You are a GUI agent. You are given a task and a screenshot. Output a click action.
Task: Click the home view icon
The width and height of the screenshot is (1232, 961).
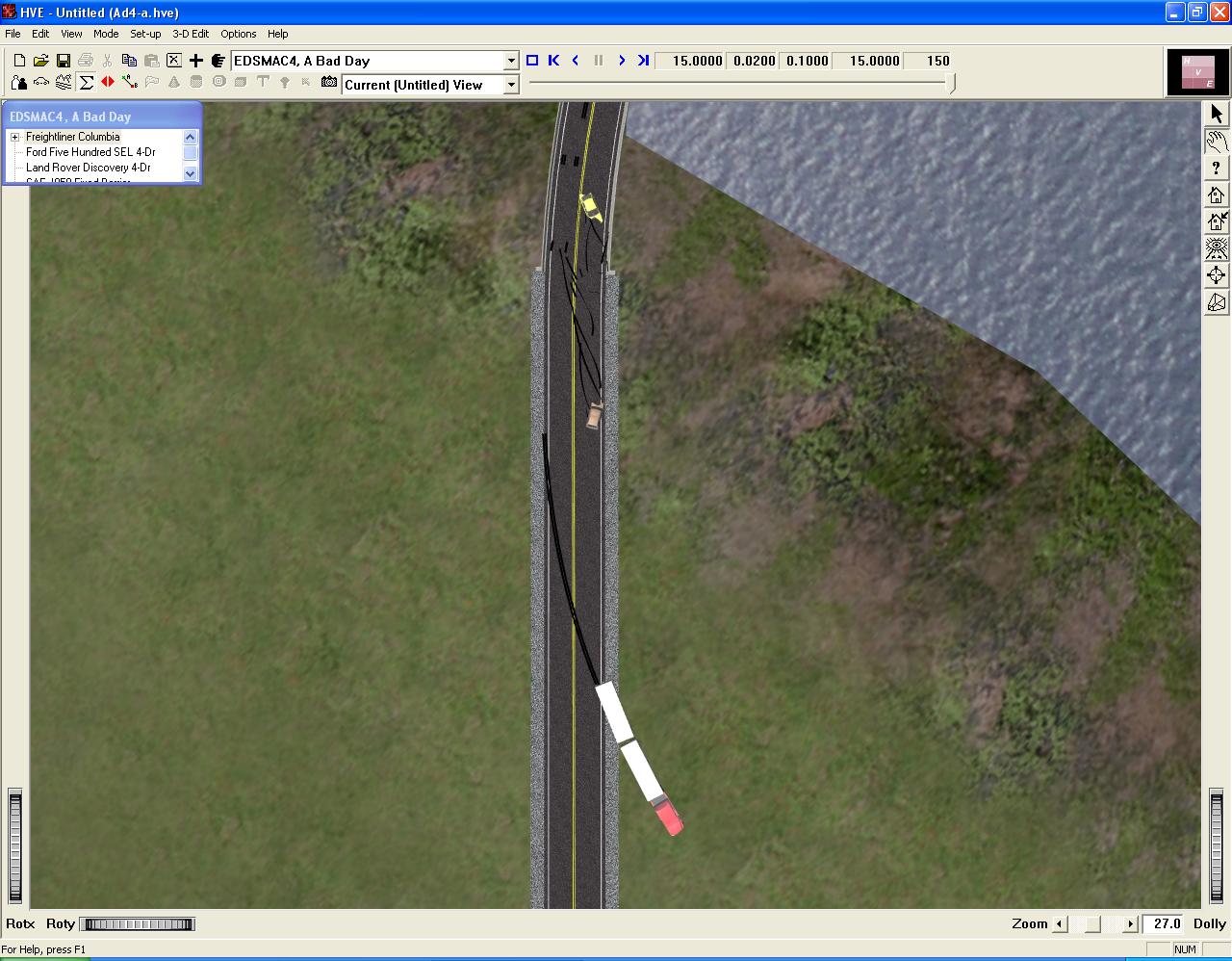1217,195
